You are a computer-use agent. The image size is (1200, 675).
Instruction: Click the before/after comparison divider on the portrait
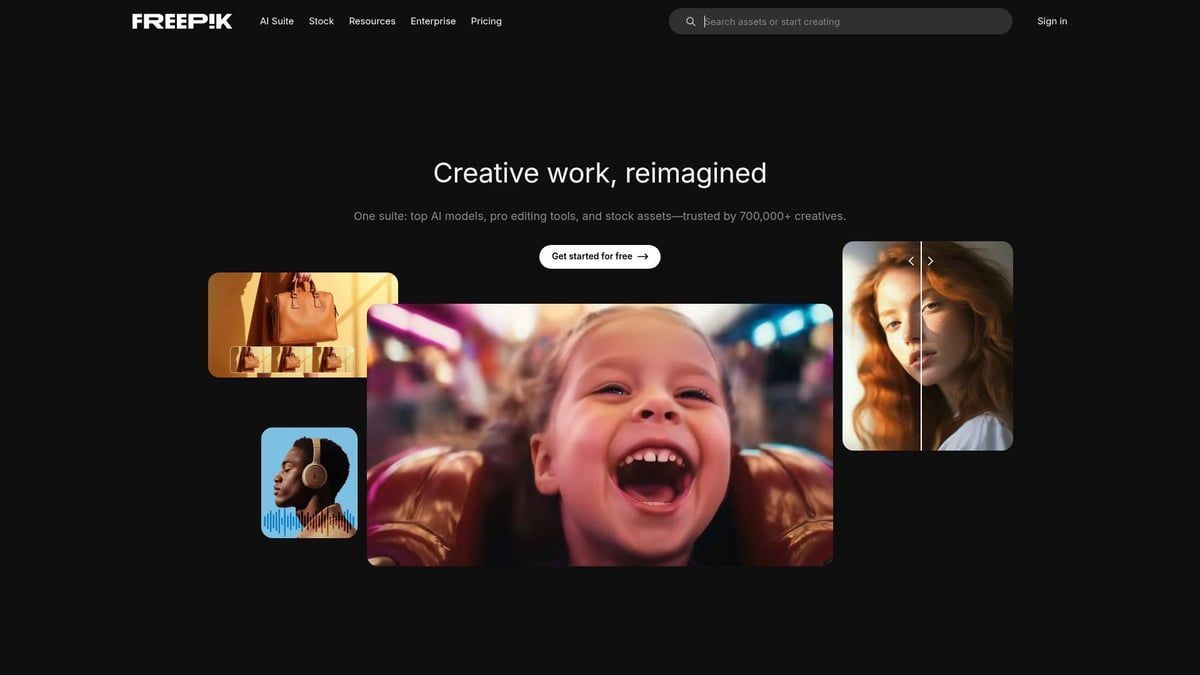921,345
